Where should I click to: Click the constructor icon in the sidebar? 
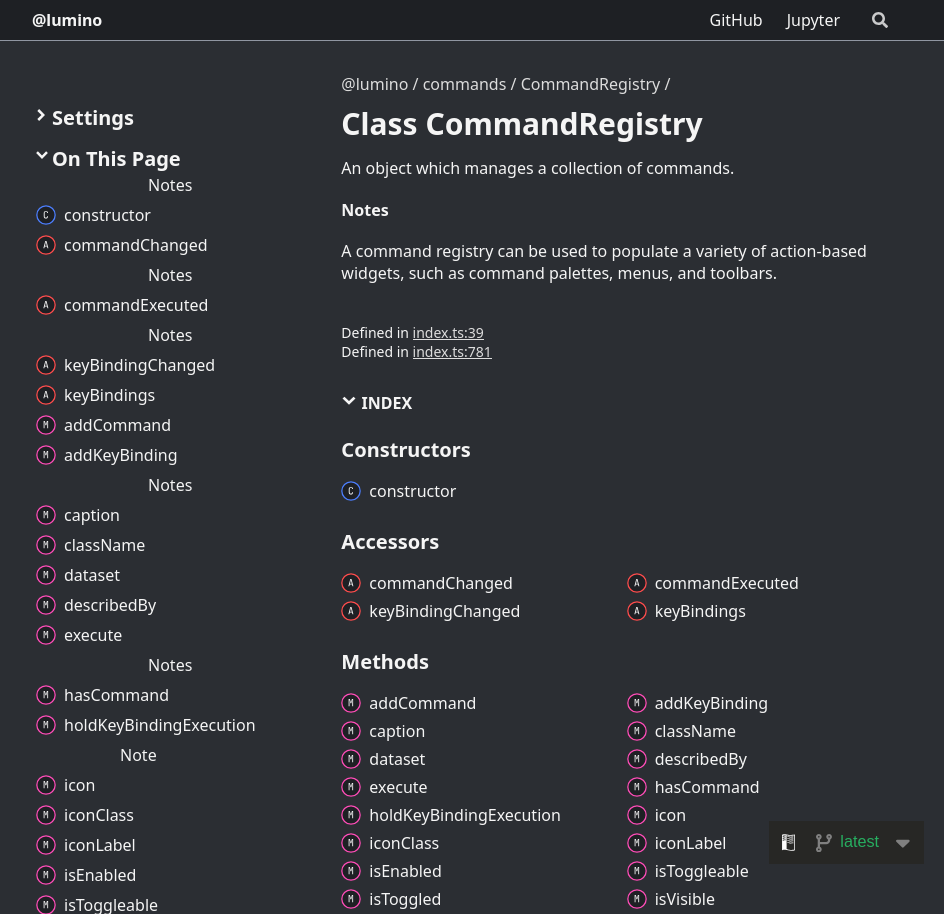[46, 215]
